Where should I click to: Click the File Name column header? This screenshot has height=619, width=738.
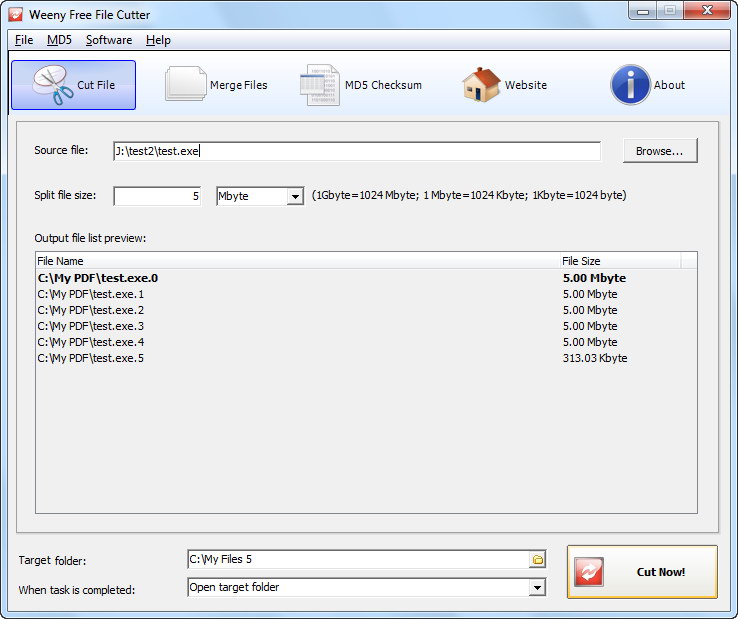297,261
